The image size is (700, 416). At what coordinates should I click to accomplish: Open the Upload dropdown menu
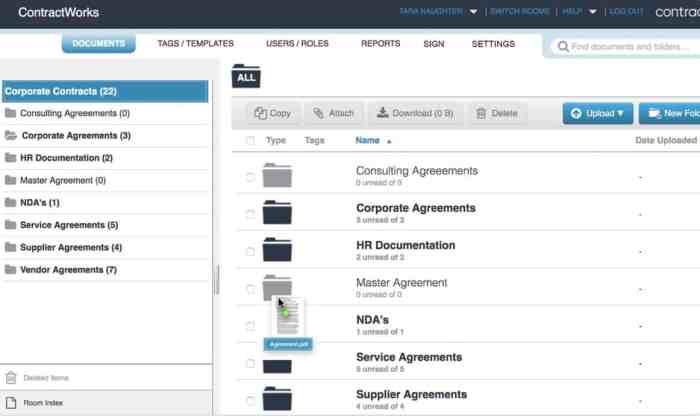click(x=597, y=114)
